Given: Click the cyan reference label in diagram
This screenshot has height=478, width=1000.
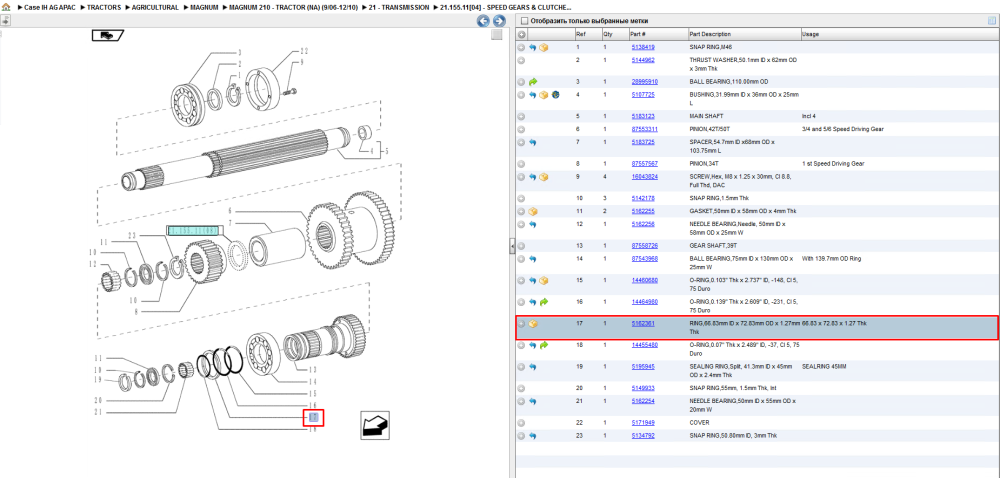Looking at the screenshot, I should pos(191,230).
